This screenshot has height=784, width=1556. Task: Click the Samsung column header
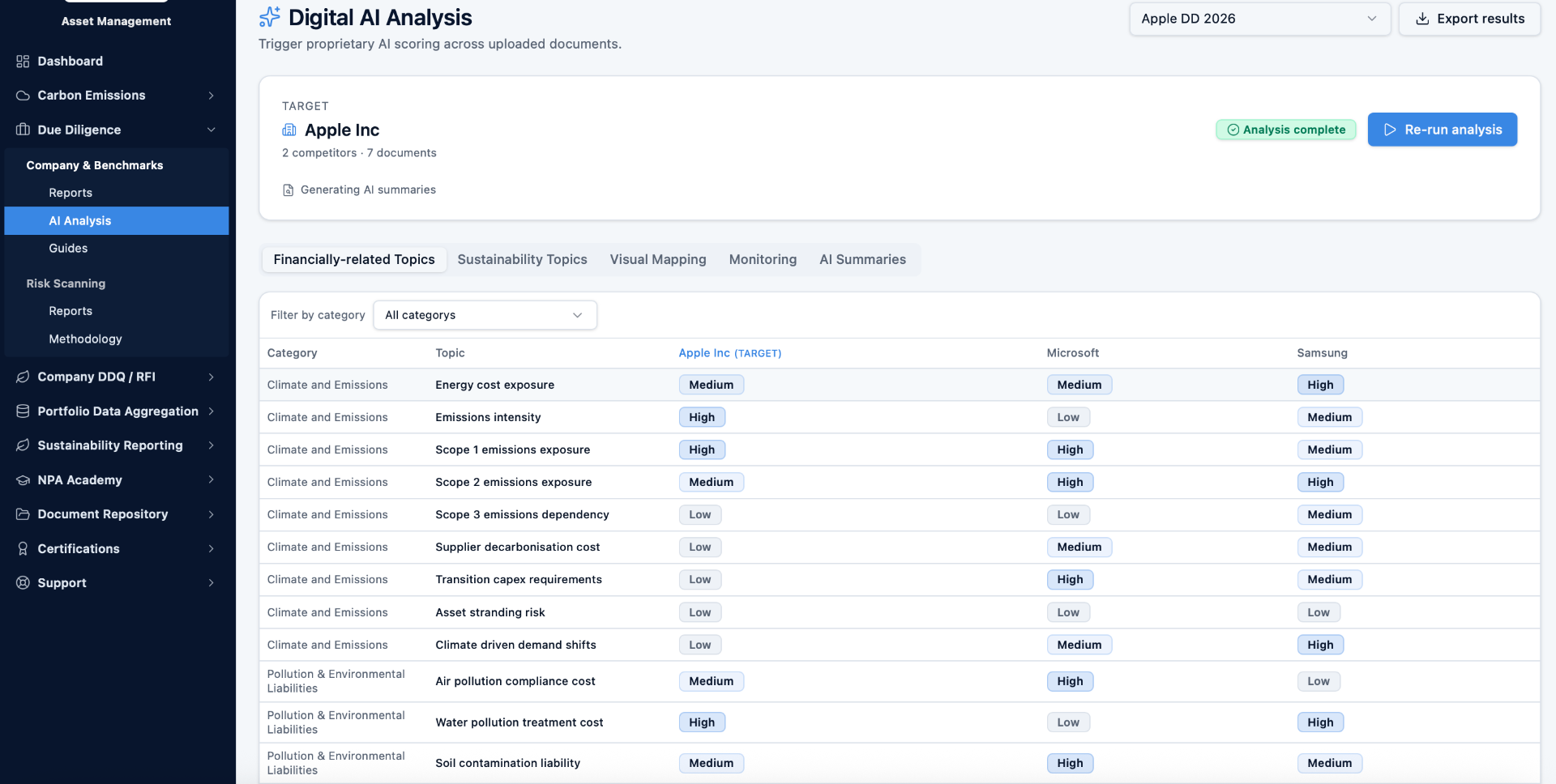click(1322, 353)
